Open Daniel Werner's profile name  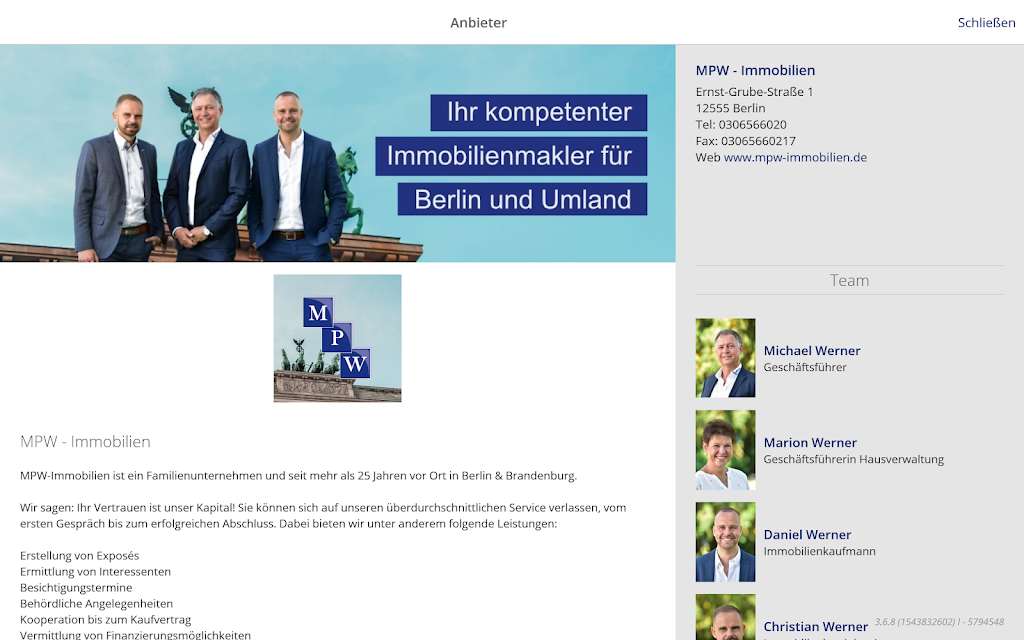(x=807, y=535)
